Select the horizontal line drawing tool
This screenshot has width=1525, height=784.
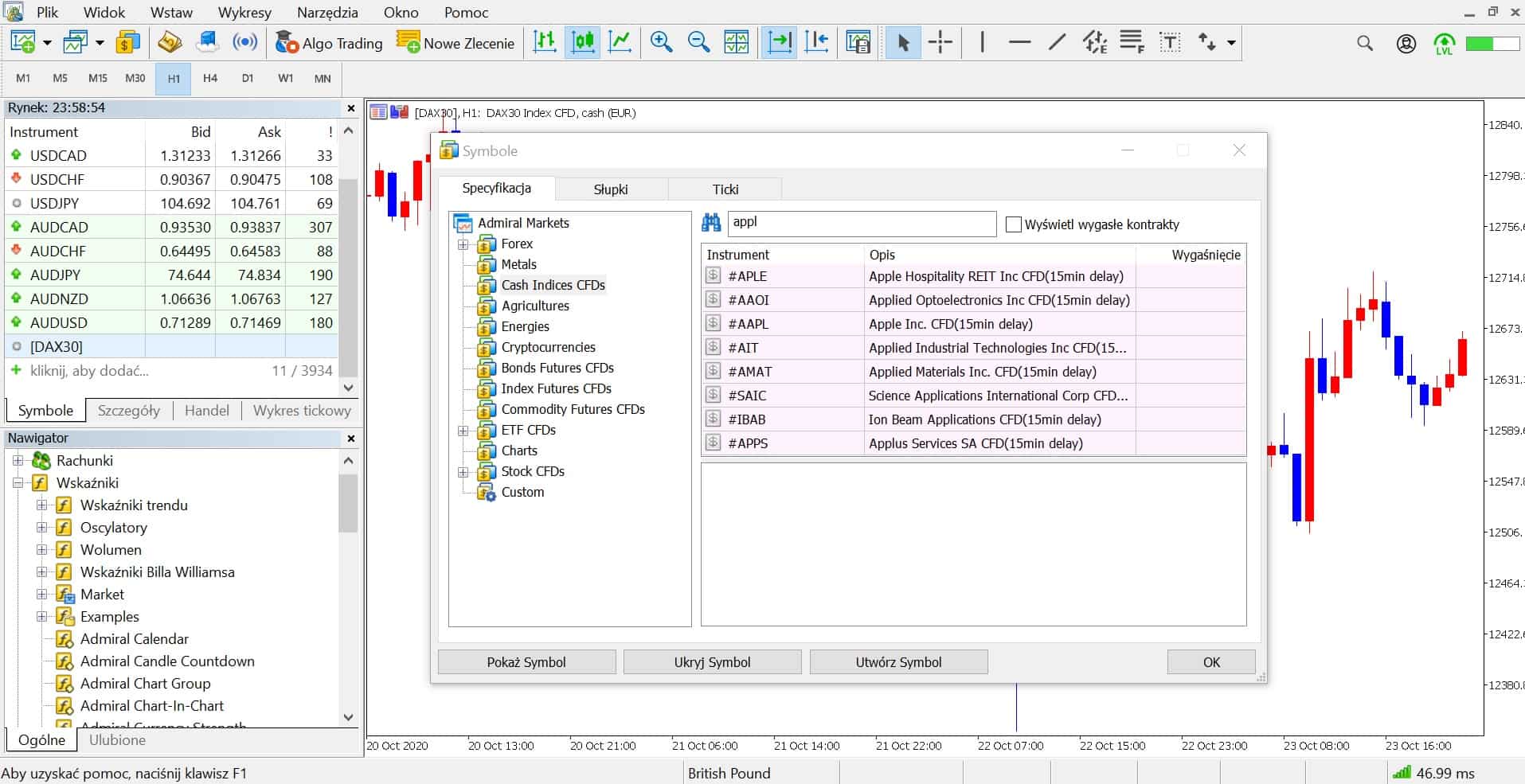[x=1019, y=42]
